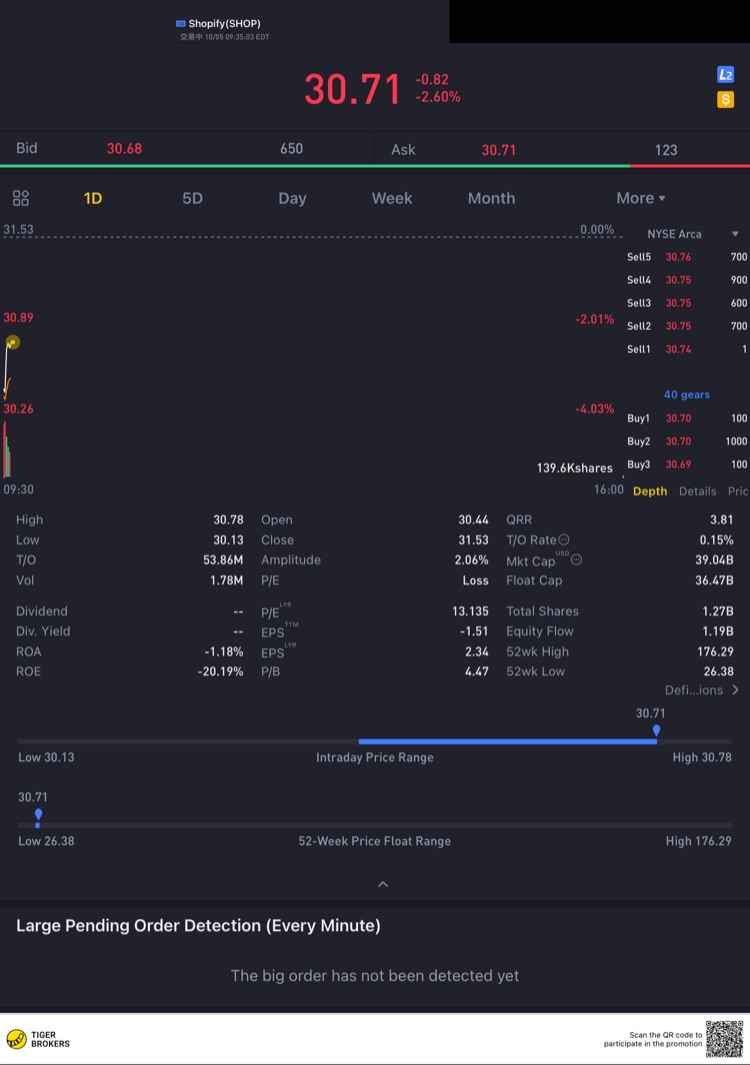This screenshot has height=1065, width=750.
Task: Click the Sell5 order row
Action: coord(687,257)
